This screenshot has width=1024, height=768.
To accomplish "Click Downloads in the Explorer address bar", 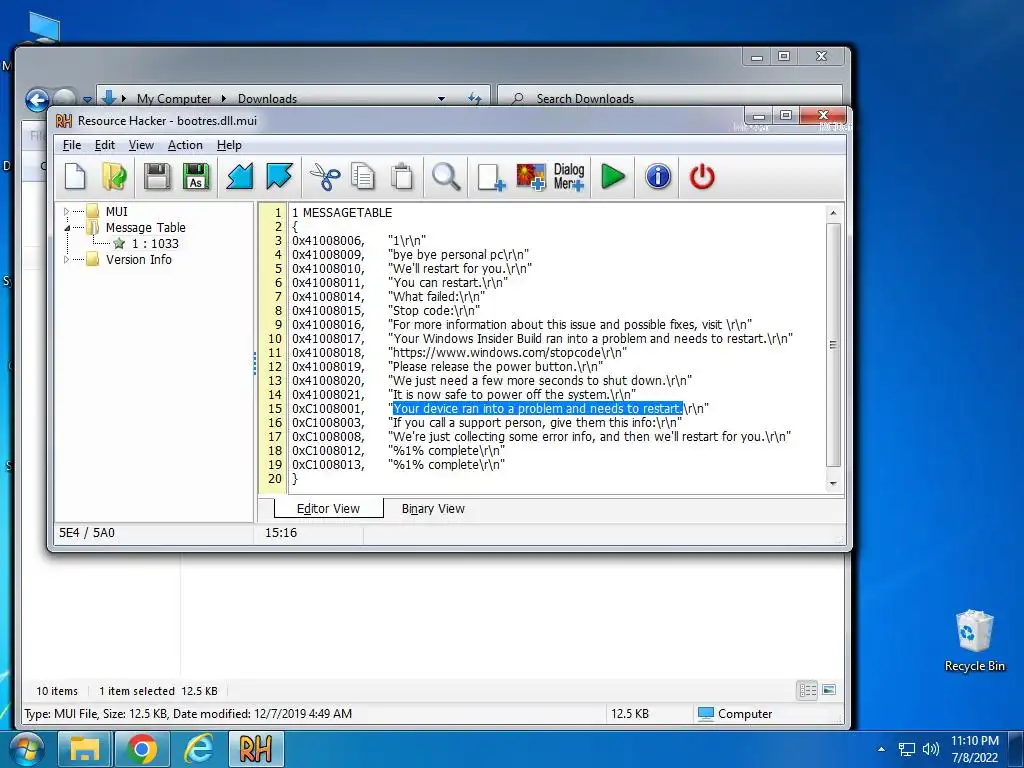I will [x=267, y=99].
